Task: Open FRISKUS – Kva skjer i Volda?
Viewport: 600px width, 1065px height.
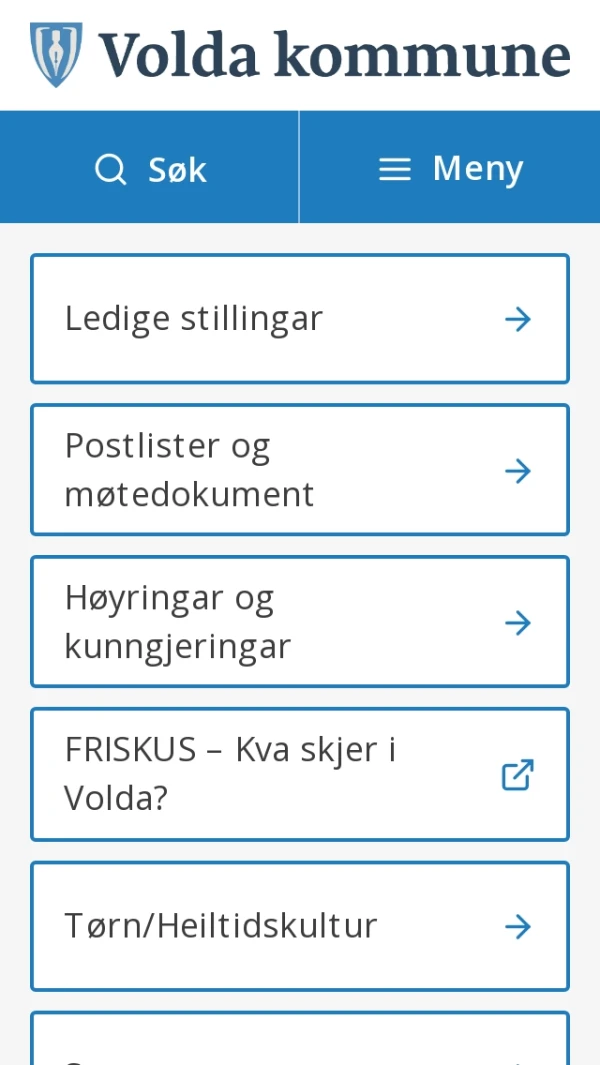Action: 300,774
